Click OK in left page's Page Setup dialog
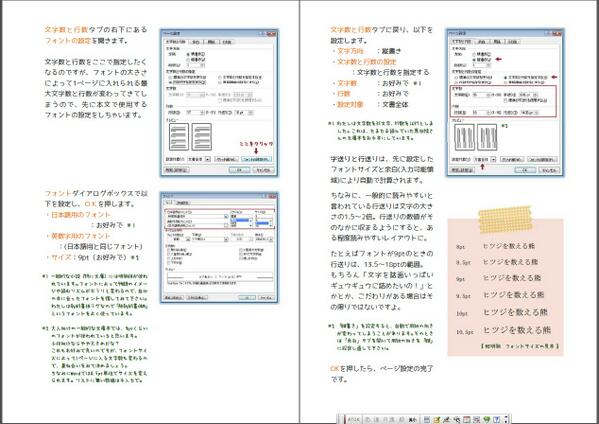 [239, 170]
